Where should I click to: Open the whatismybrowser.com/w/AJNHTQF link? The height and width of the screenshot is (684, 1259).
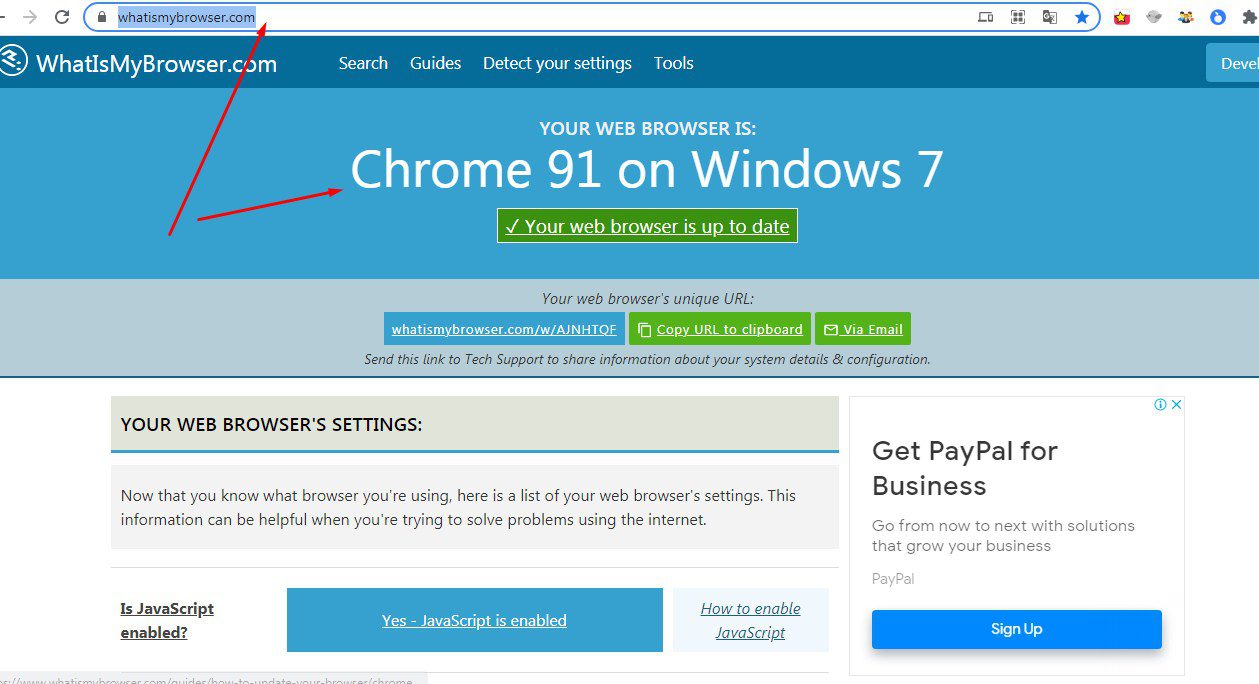click(504, 329)
